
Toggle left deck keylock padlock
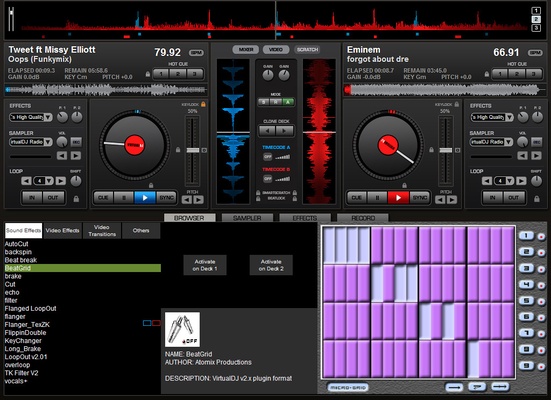(x=203, y=104)
